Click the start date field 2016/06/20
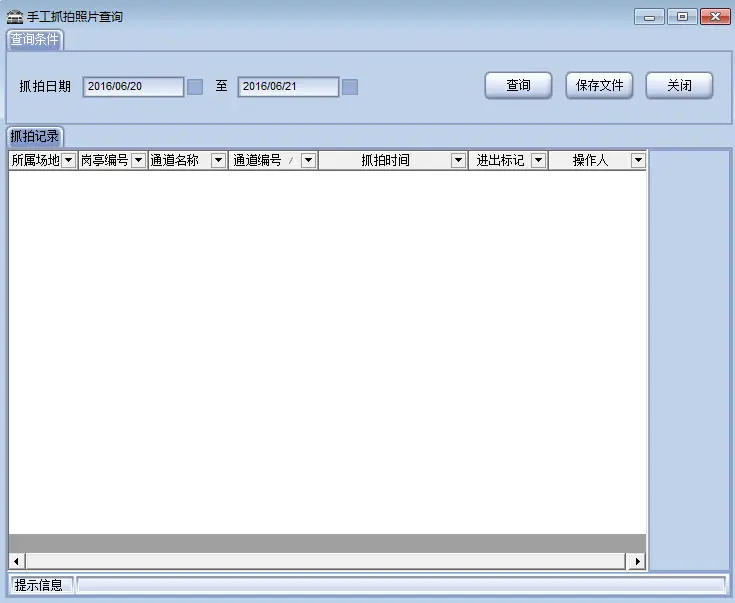The image size is (735, 603). tap(133, 87)
